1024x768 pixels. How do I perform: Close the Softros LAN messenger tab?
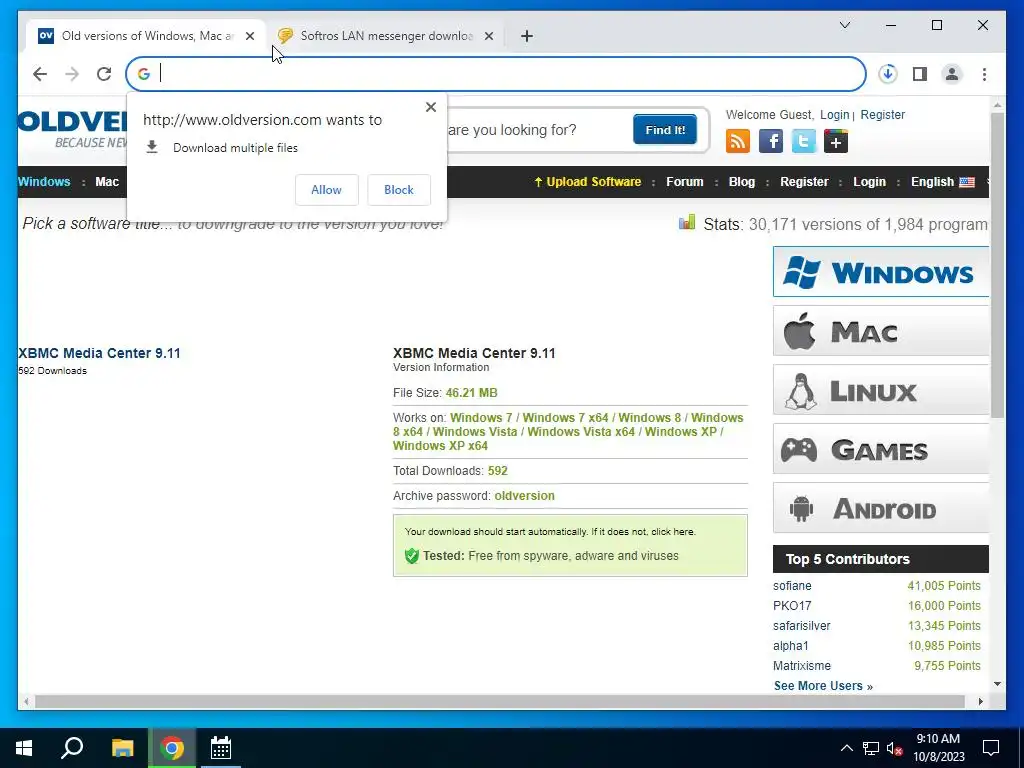pos(488,36)
